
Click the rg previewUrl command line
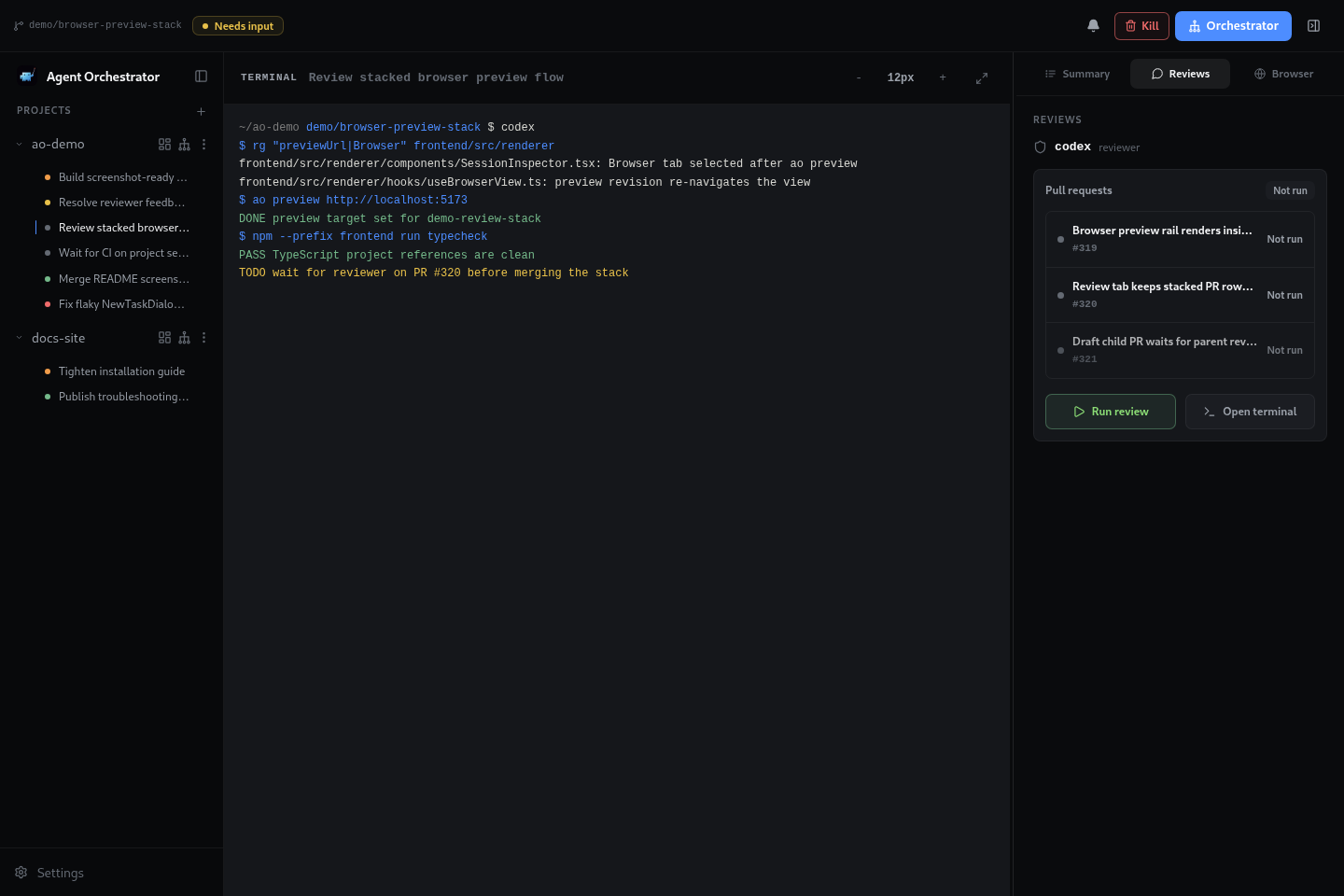[x=397, y=146]
